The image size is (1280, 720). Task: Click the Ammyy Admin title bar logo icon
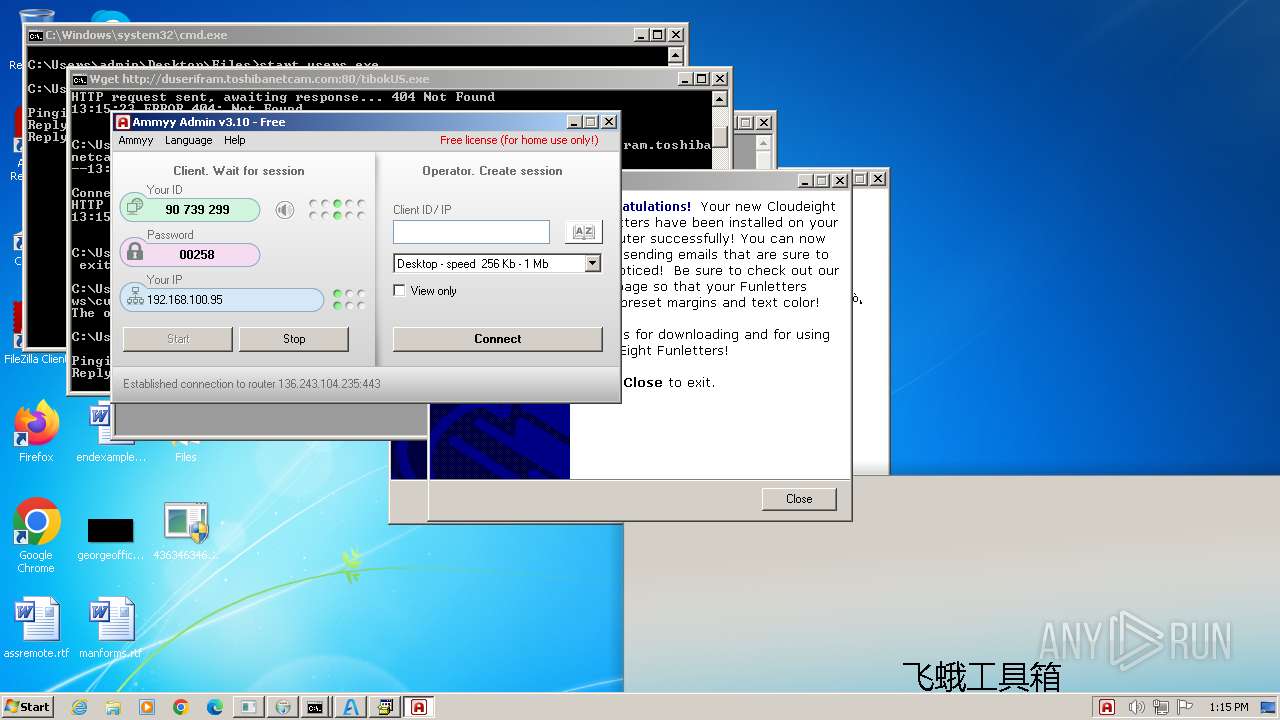[123, 122]
